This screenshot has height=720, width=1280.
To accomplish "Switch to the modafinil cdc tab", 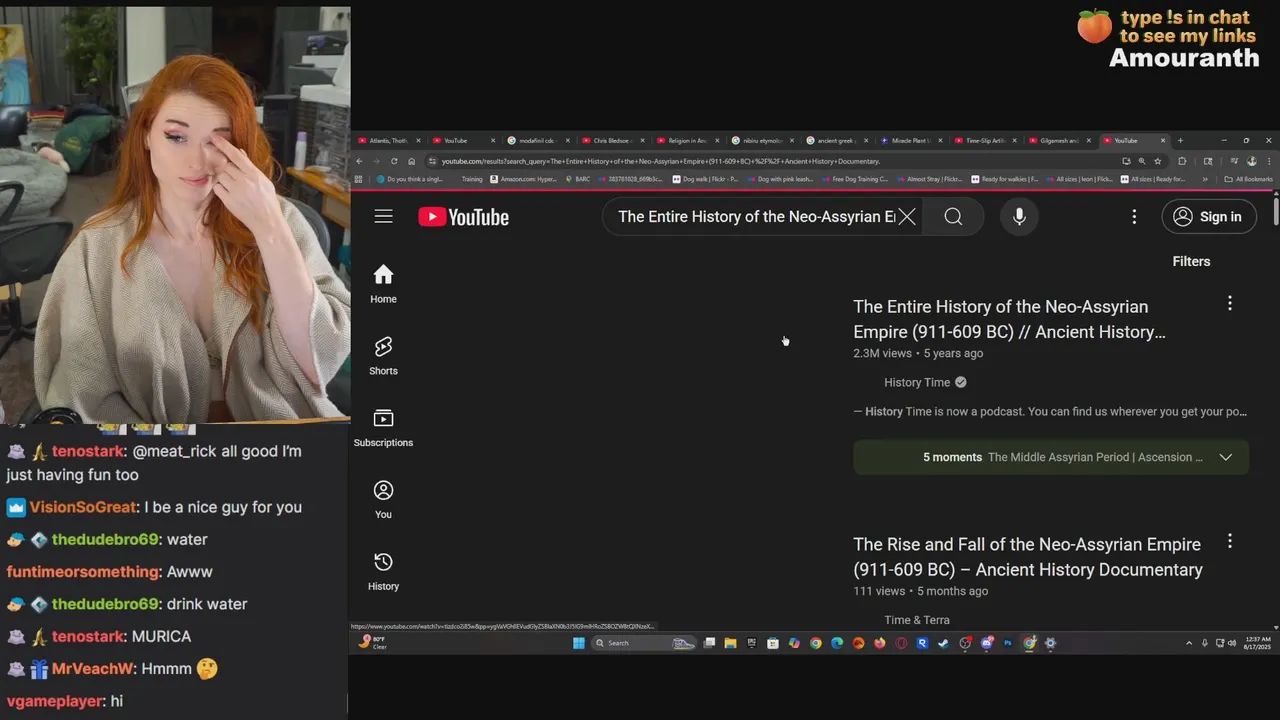I will [540, 140].
